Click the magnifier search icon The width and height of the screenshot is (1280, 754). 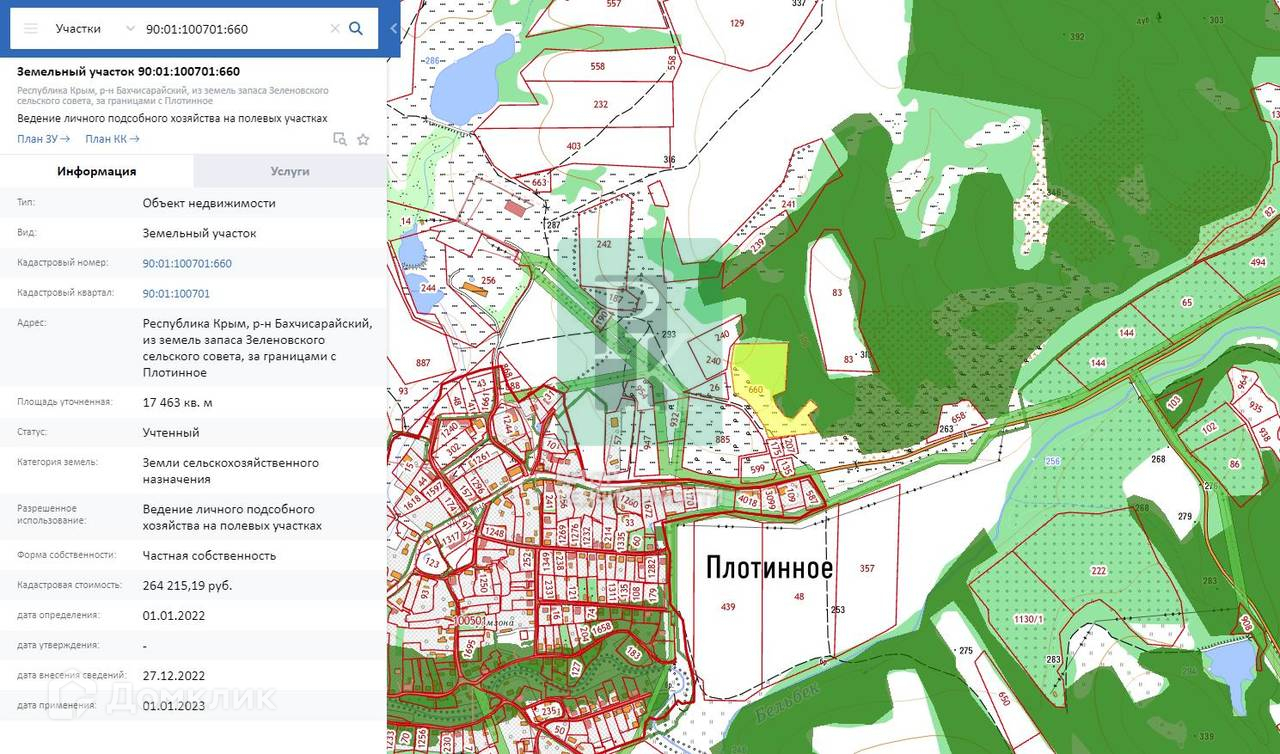pyautogui.click(x=356, y=29)
